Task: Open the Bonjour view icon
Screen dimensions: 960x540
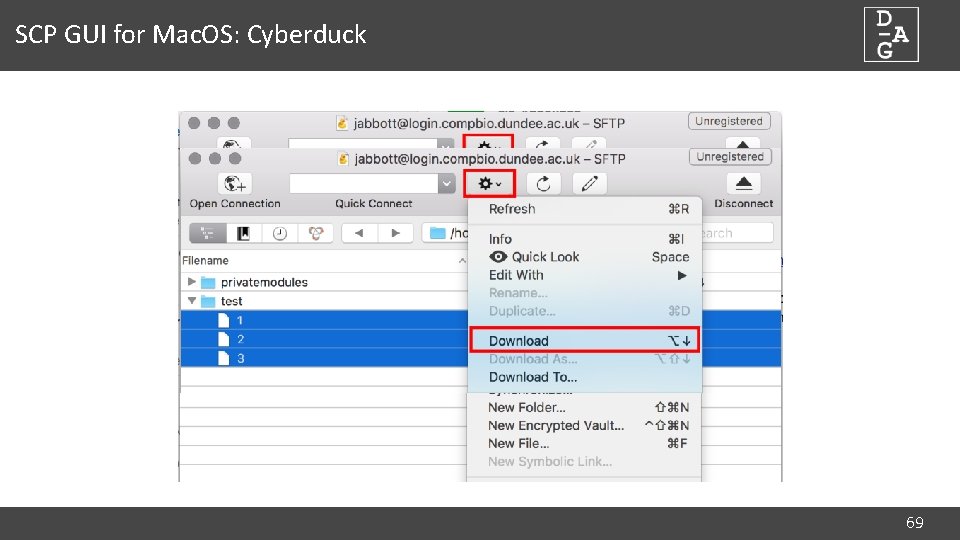Action: 315,233
